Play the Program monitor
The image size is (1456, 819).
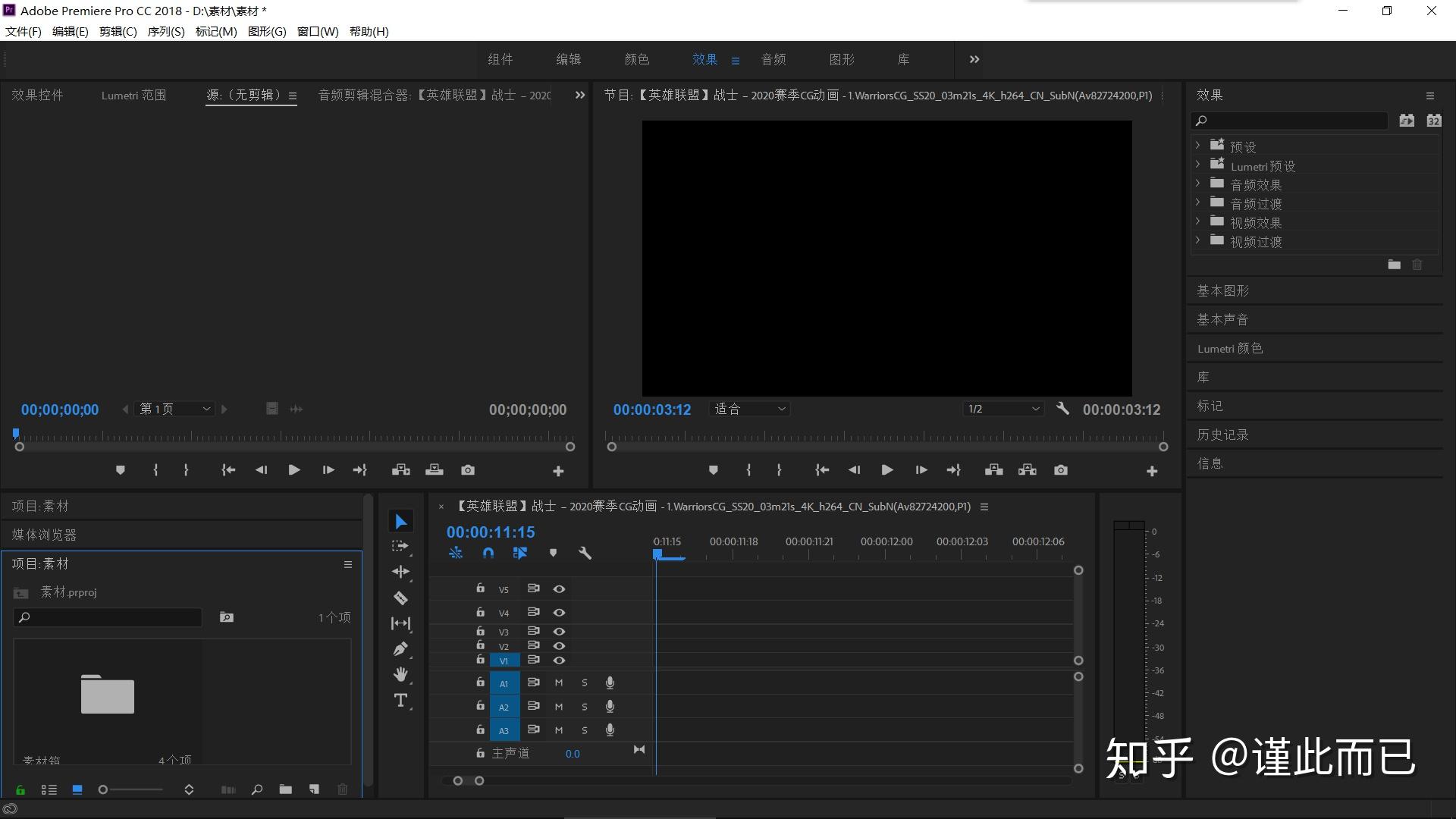(x=886, y=470)
